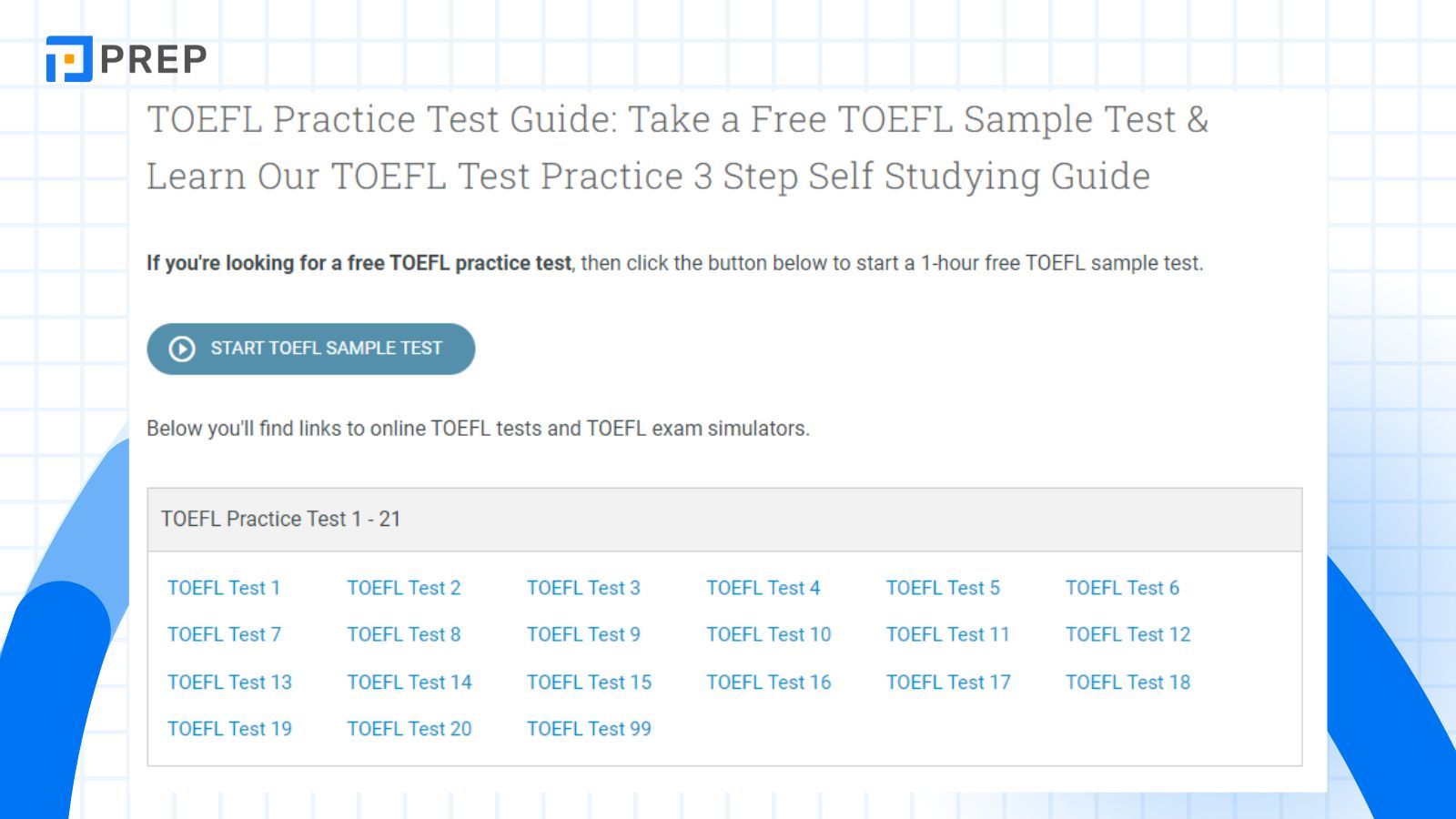Click the play circle icon in the button

[x=182, y=349]
